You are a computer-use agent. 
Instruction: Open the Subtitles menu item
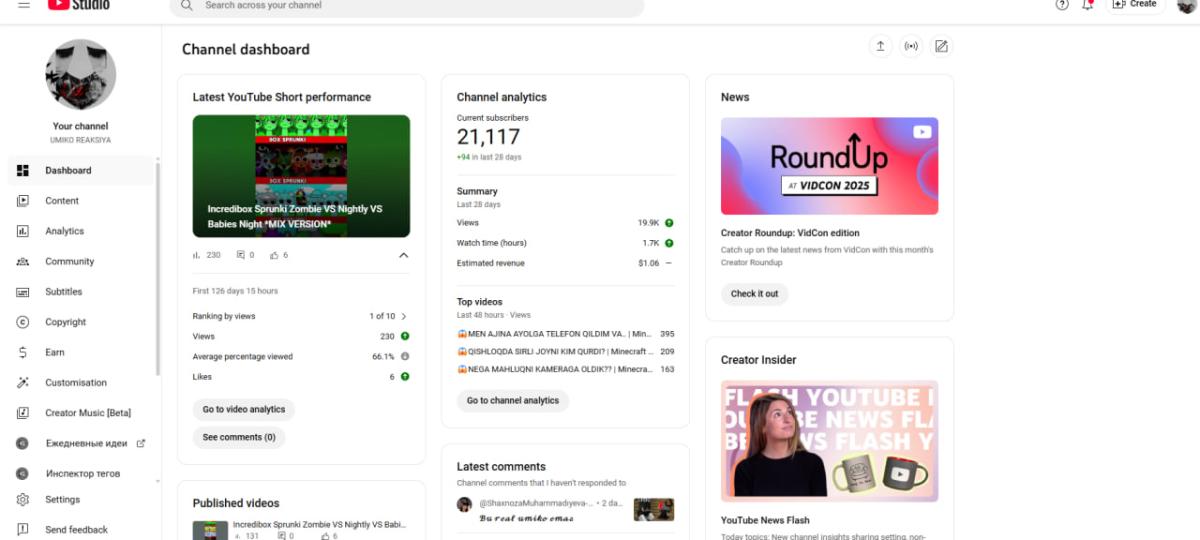tap(80, 292)
